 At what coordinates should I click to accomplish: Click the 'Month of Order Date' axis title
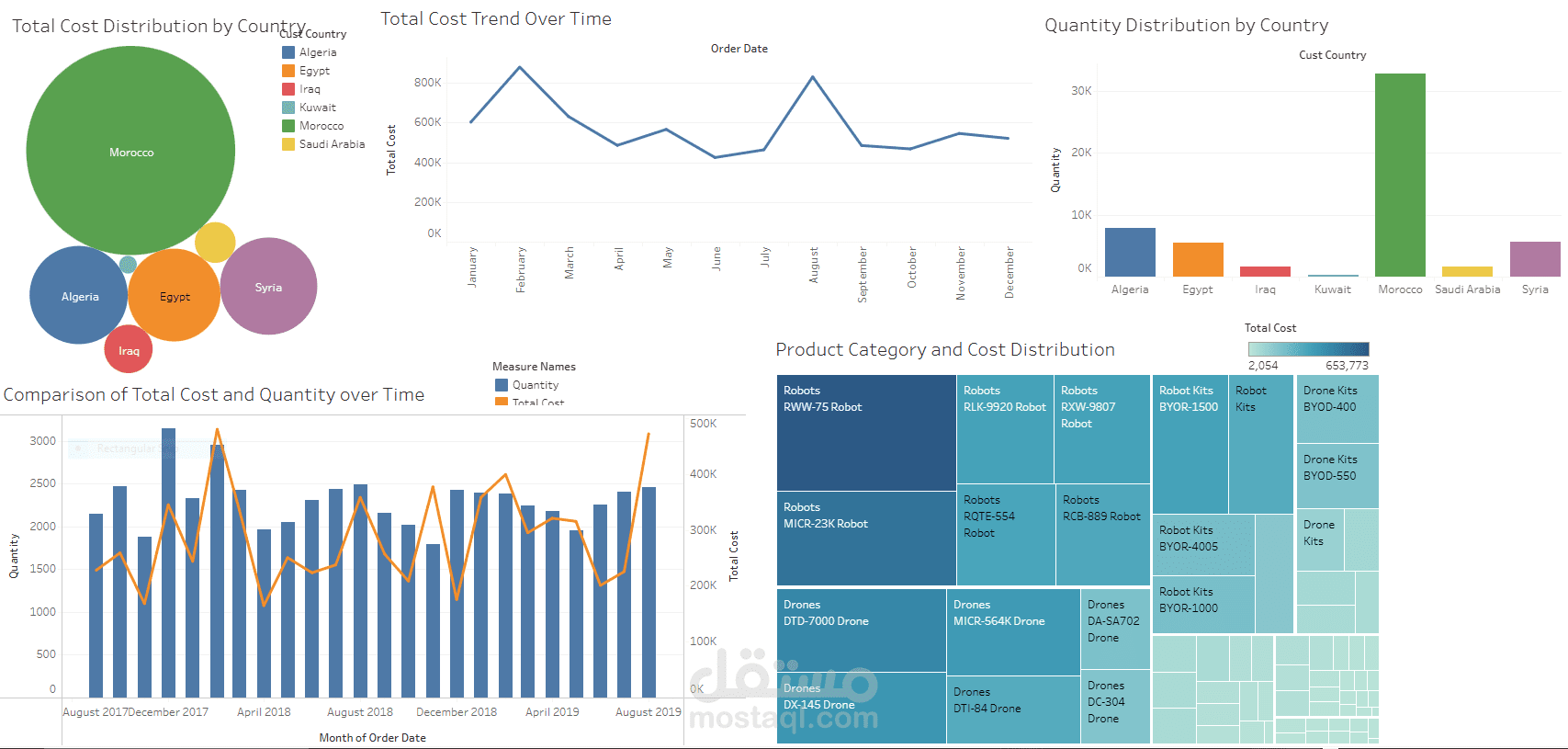(372, 738)
